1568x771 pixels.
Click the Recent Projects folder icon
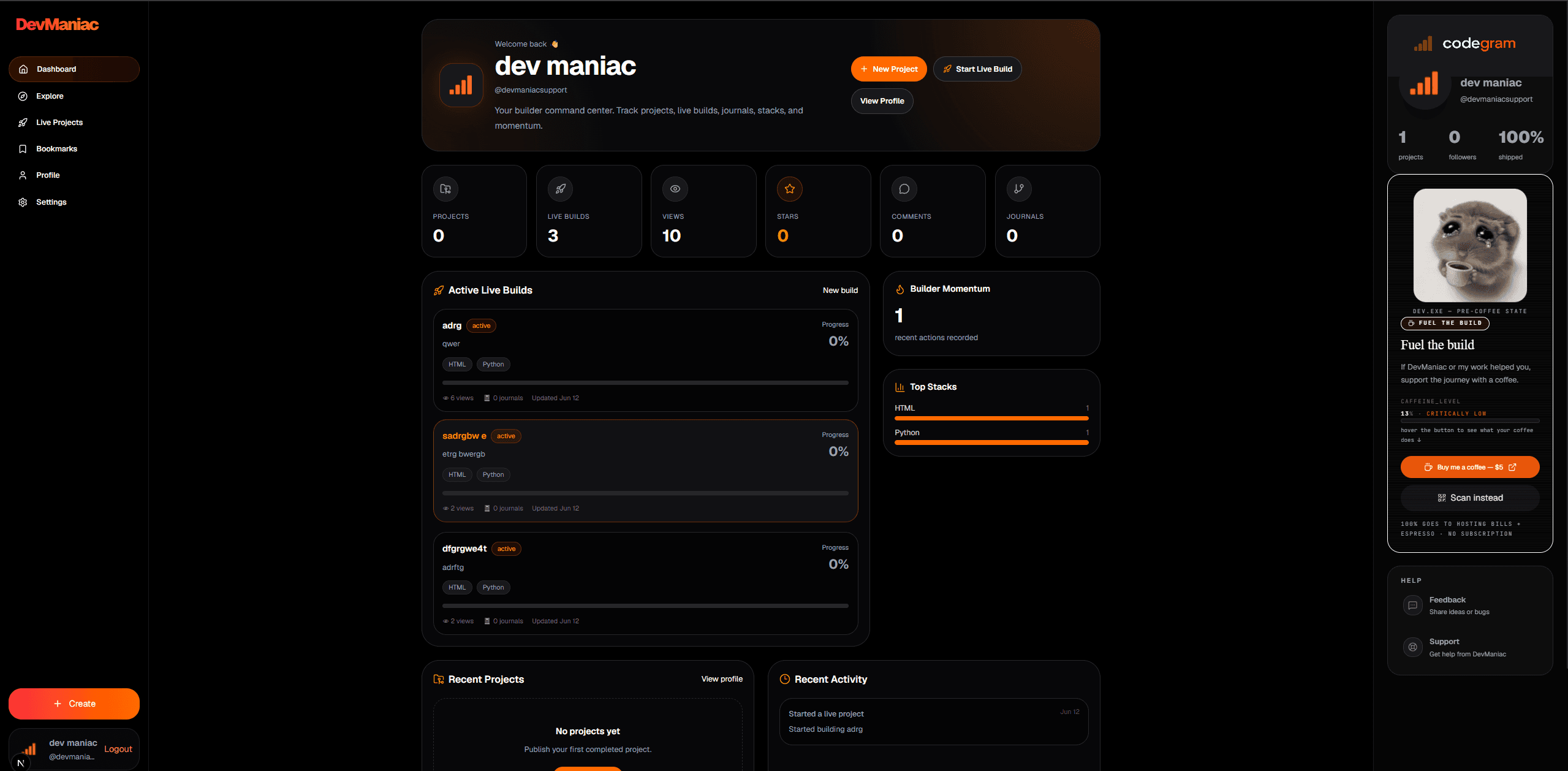tap(439, 679)
